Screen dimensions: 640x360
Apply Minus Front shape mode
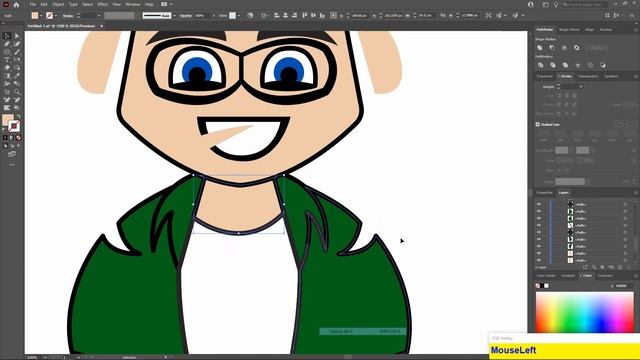coord(552,48)
